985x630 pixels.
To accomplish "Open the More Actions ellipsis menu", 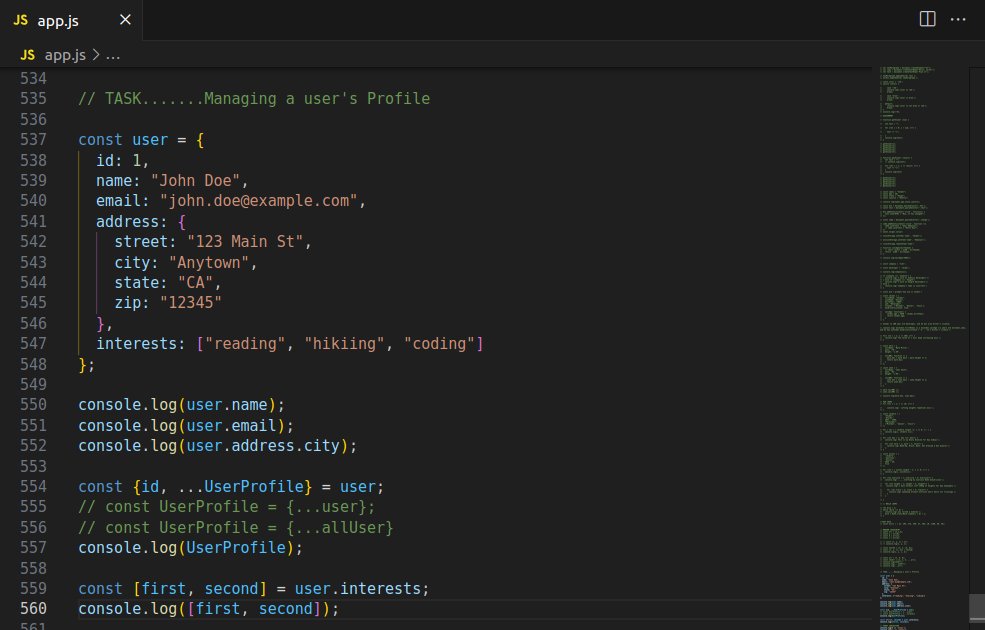I will coord(958,19).
